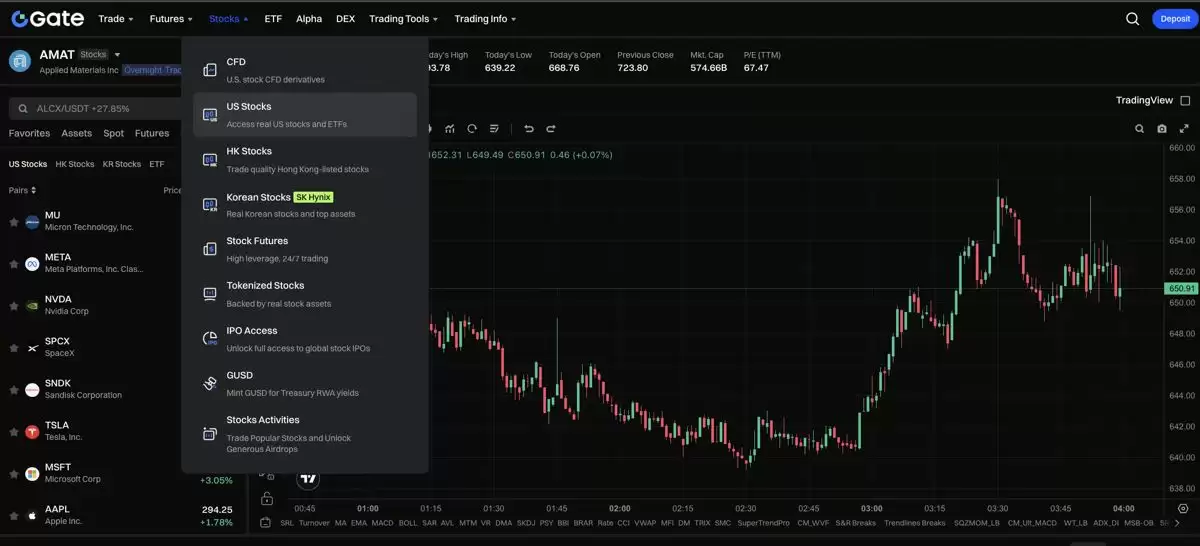Open the AMAT symbol selector arrow
The width and height of the screenshot is (1200, 546).
click(x=117, y=55)
